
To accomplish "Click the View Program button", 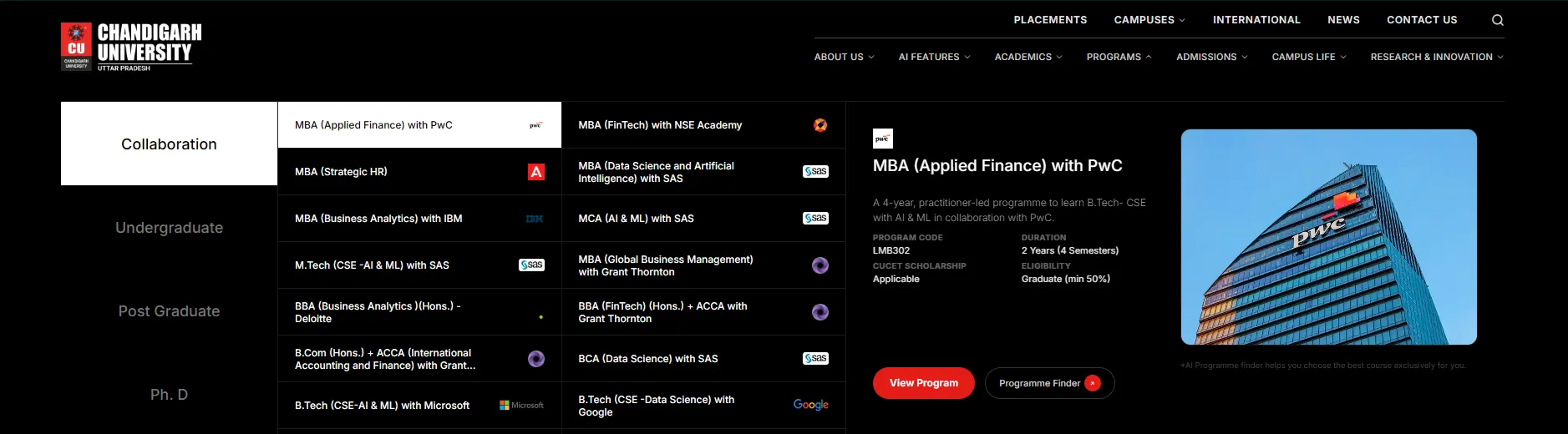I will 923,383.
